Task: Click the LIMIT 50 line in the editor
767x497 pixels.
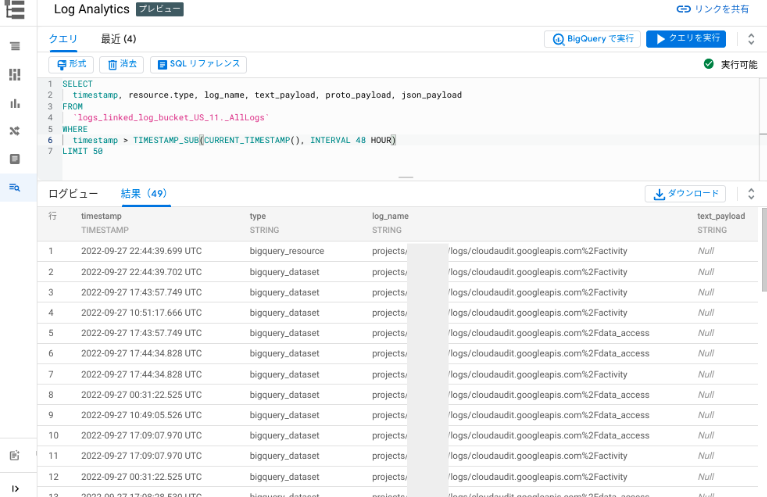Action: click(x=82, y=151)
